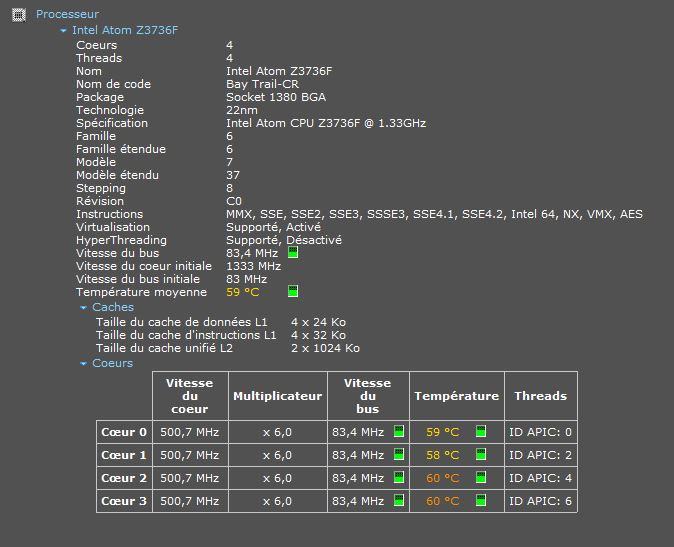Click the Révision value 'C0'
The height and width of the screenshot is (547, 674).
pos(234,201)
